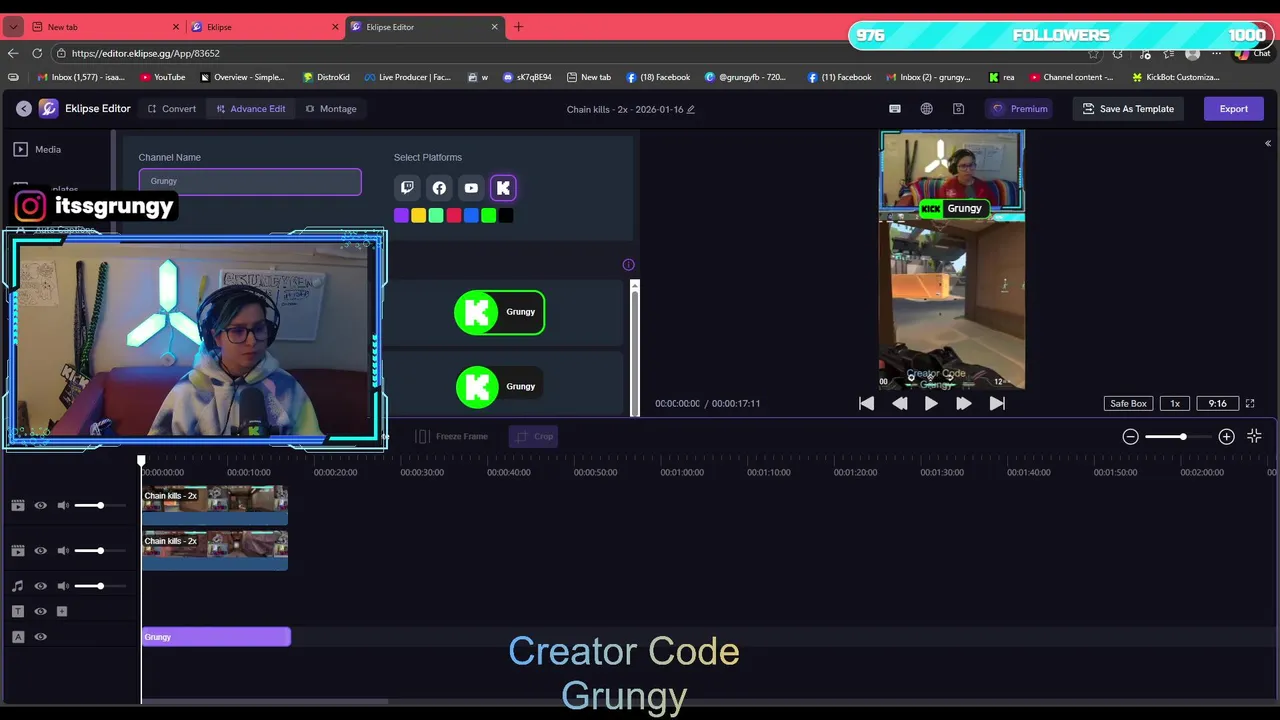
Task: Set the music track volume slider
Action: coord(100,586)
